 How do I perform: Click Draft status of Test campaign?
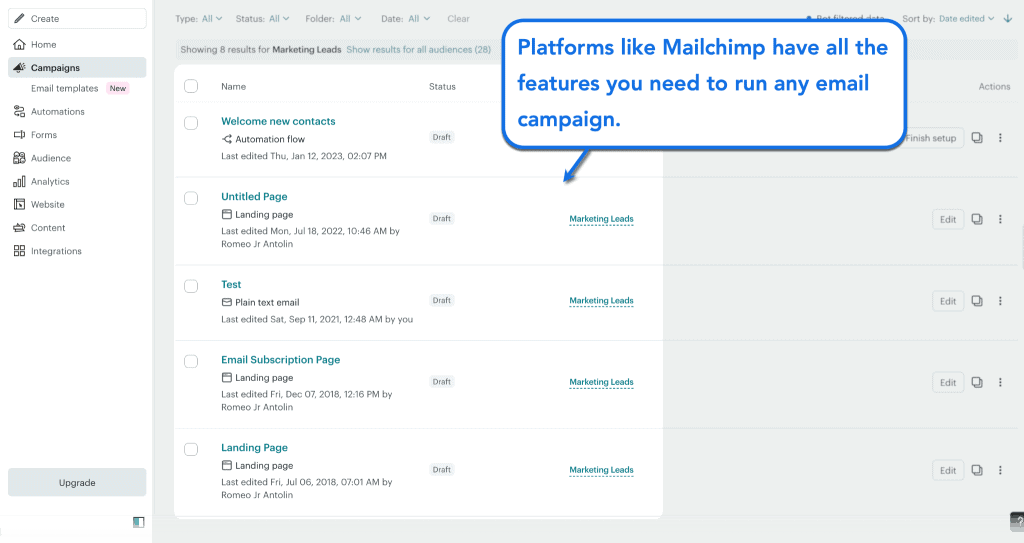tap(441, 301)
